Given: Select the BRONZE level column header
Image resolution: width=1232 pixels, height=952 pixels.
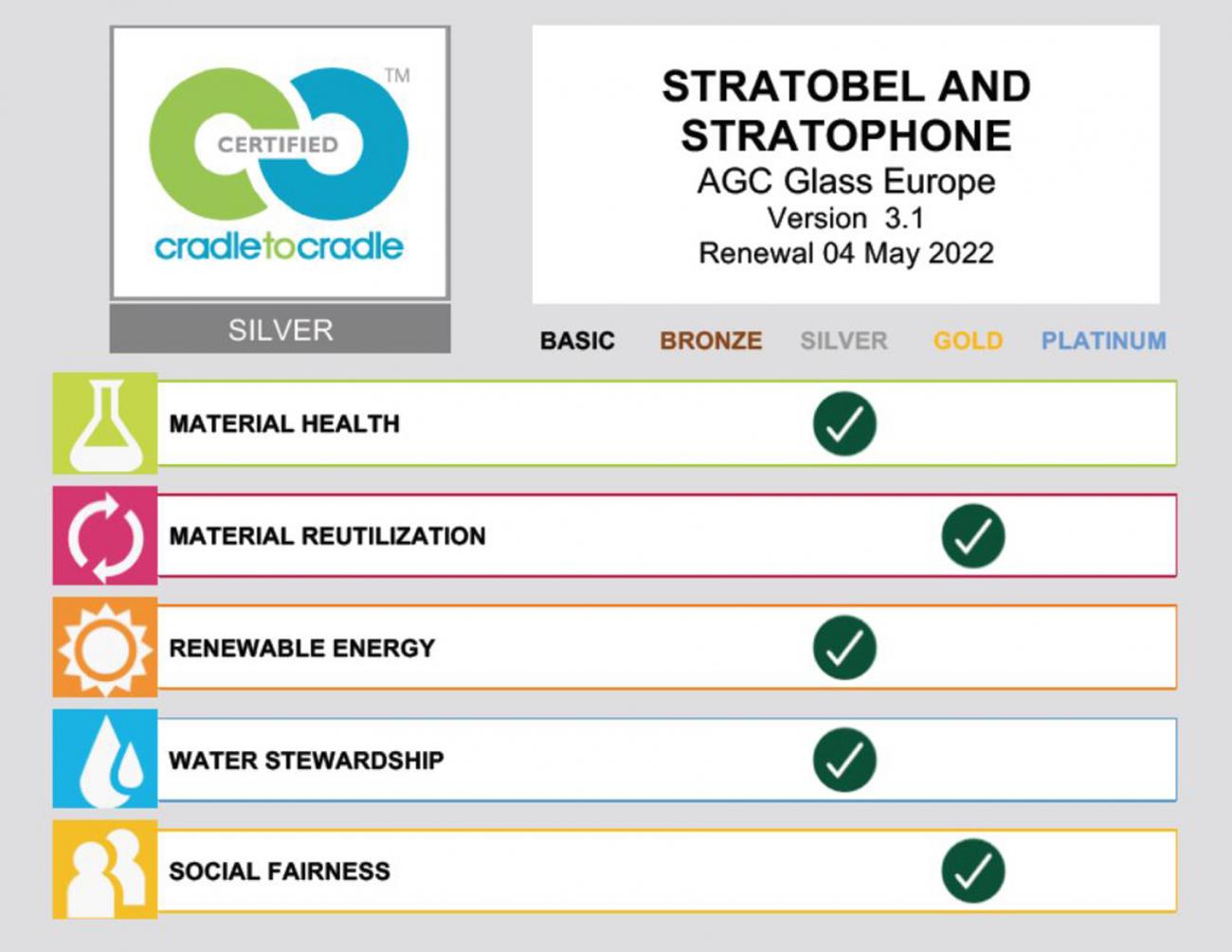Looking at the screenshot, I should point(711,341).
